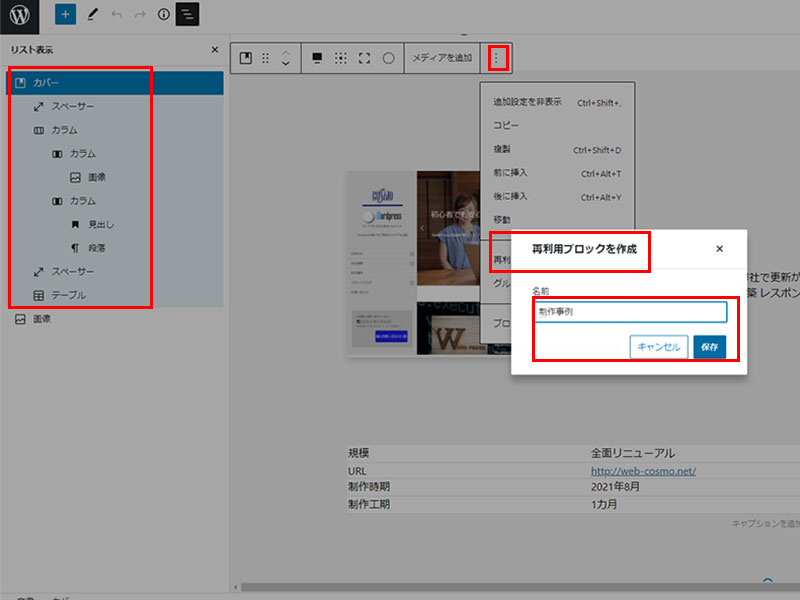Toggle full height on the cover block

pos(365,58)
